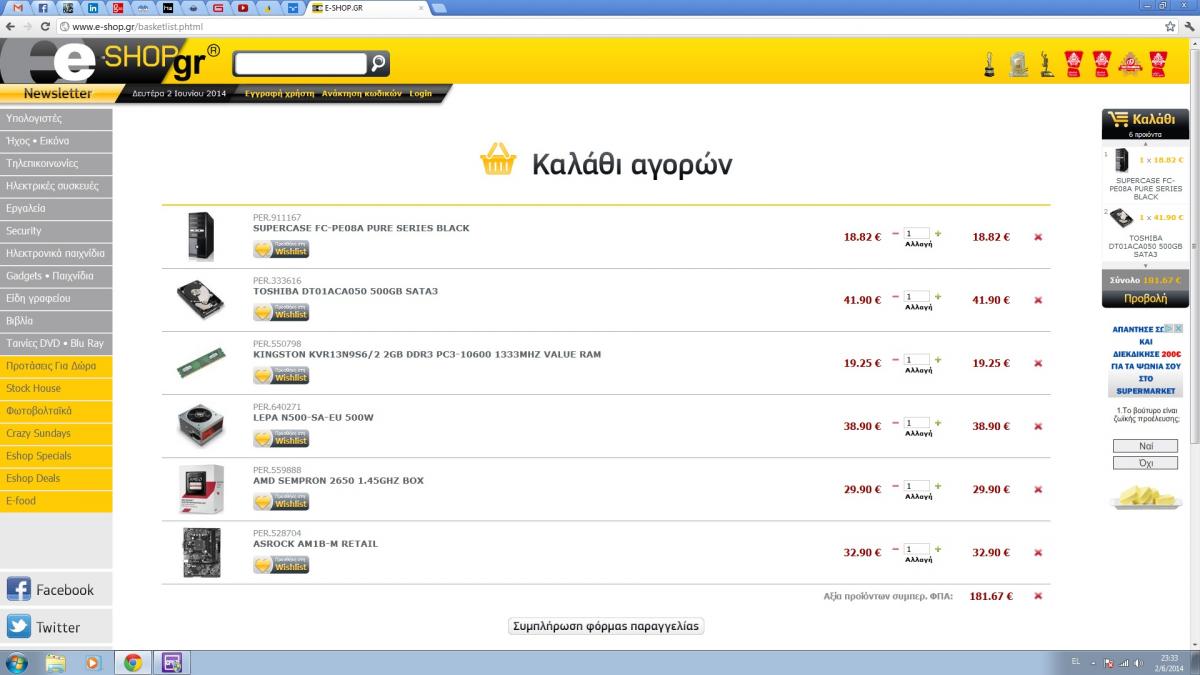This screenshot has width=1200, height=675.
Task: Select Εργαλεία sidebar category
Action: tap(56, 208)
